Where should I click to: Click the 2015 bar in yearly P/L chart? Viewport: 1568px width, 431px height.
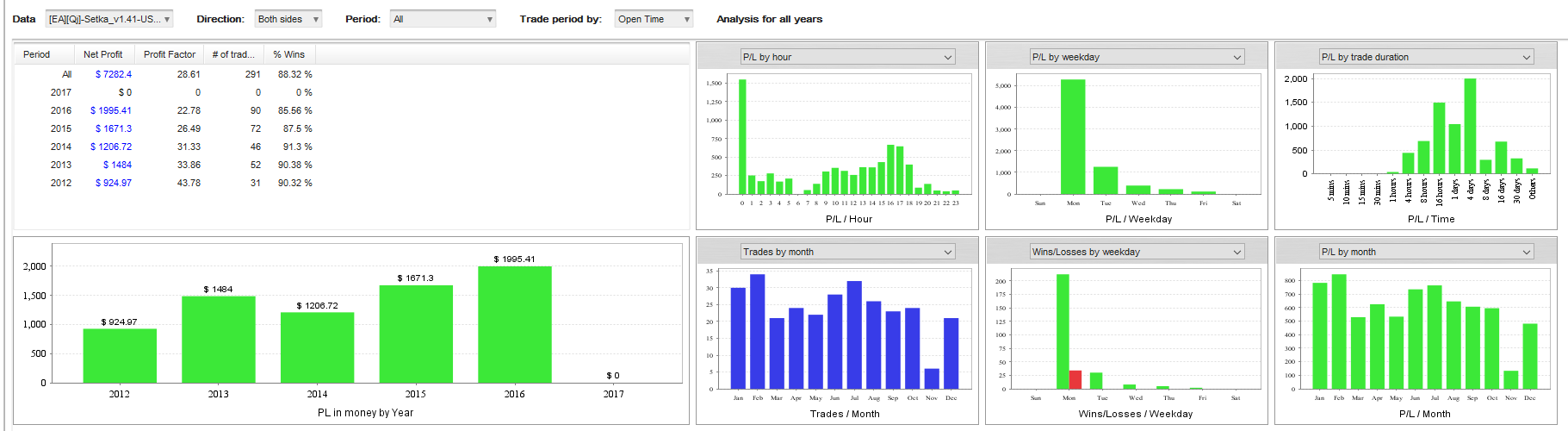tap(416, 334)
